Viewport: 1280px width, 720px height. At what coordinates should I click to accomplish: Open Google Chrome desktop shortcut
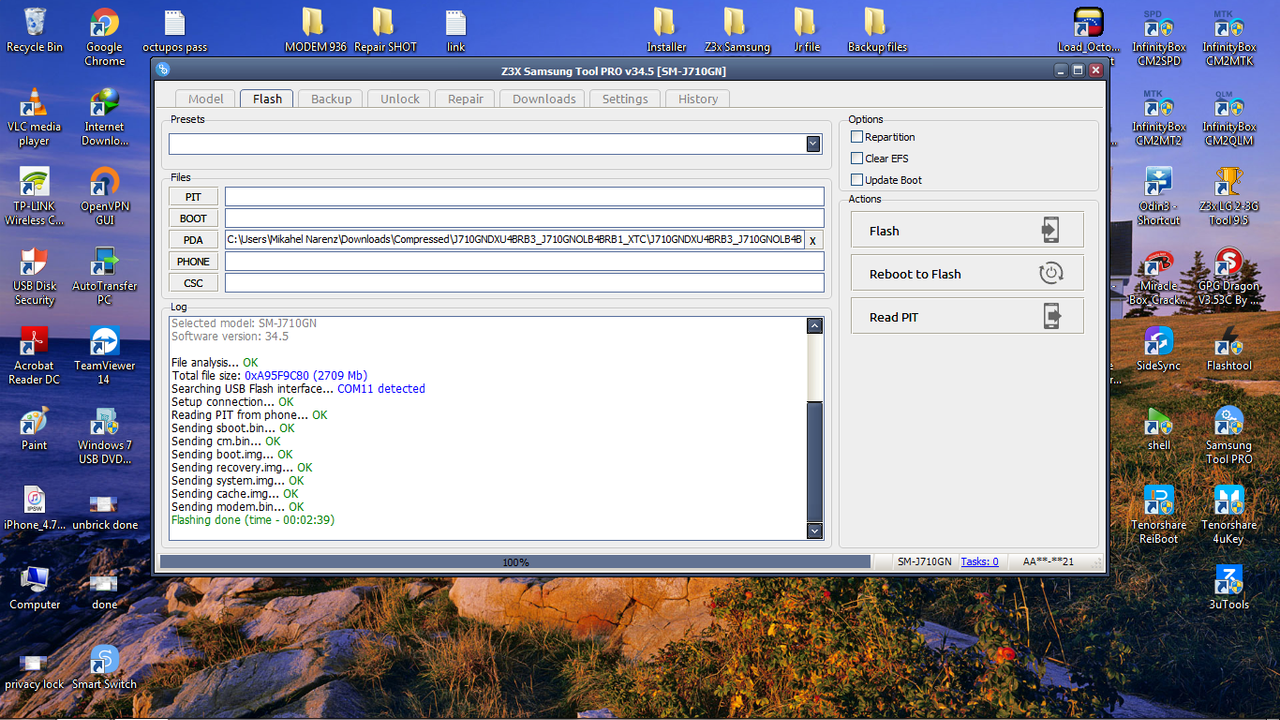[104, 37]
